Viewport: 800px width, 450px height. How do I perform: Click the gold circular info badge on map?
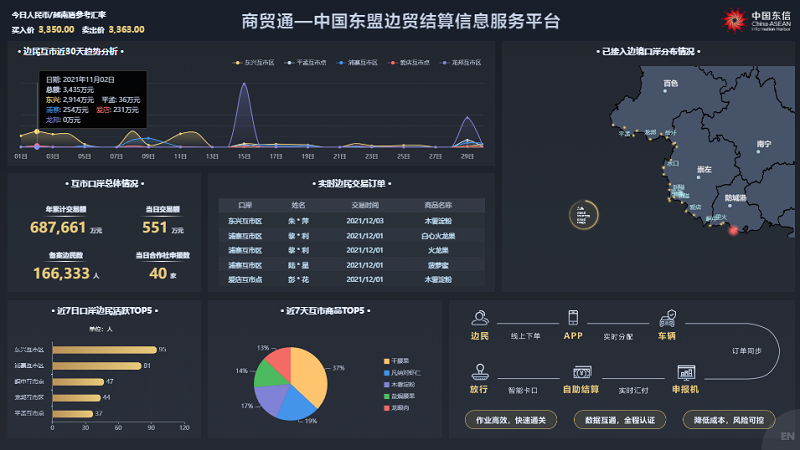[x=583, y=215]
